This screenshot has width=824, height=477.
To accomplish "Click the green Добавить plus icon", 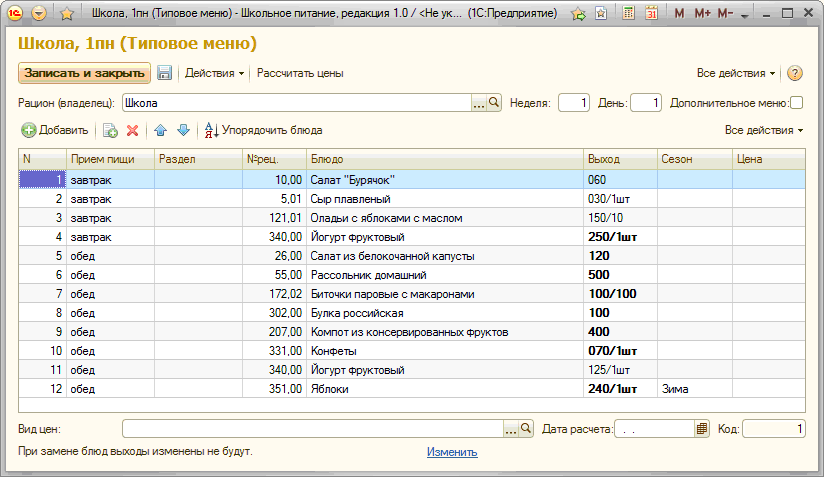I will tap(28, 130).
